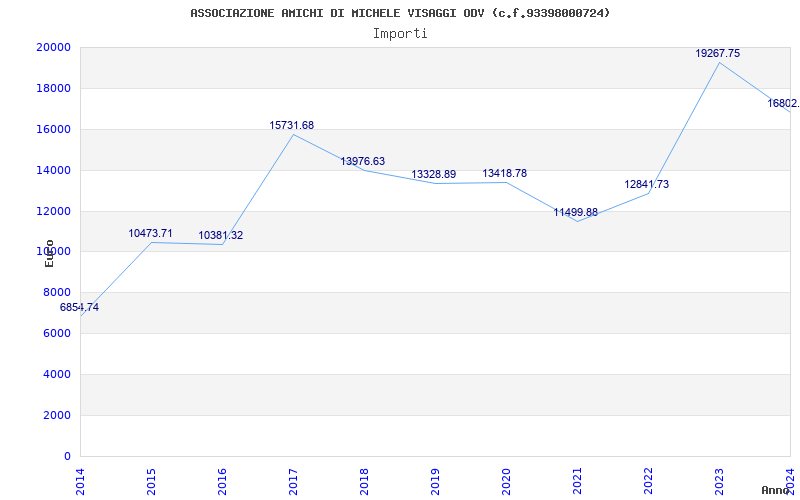The image size is (800, 500).
Task: Select the 6854.74 data label
Action: coord(79,308)
